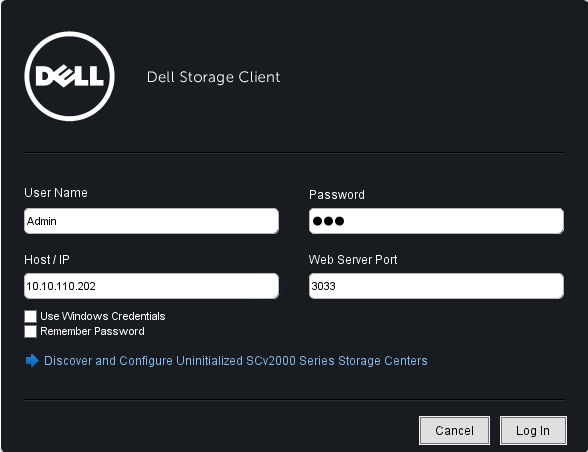Viewport: 588px width, 452px height.
Task: Click the Dell Storage Client title text
Action: (213, 77)
